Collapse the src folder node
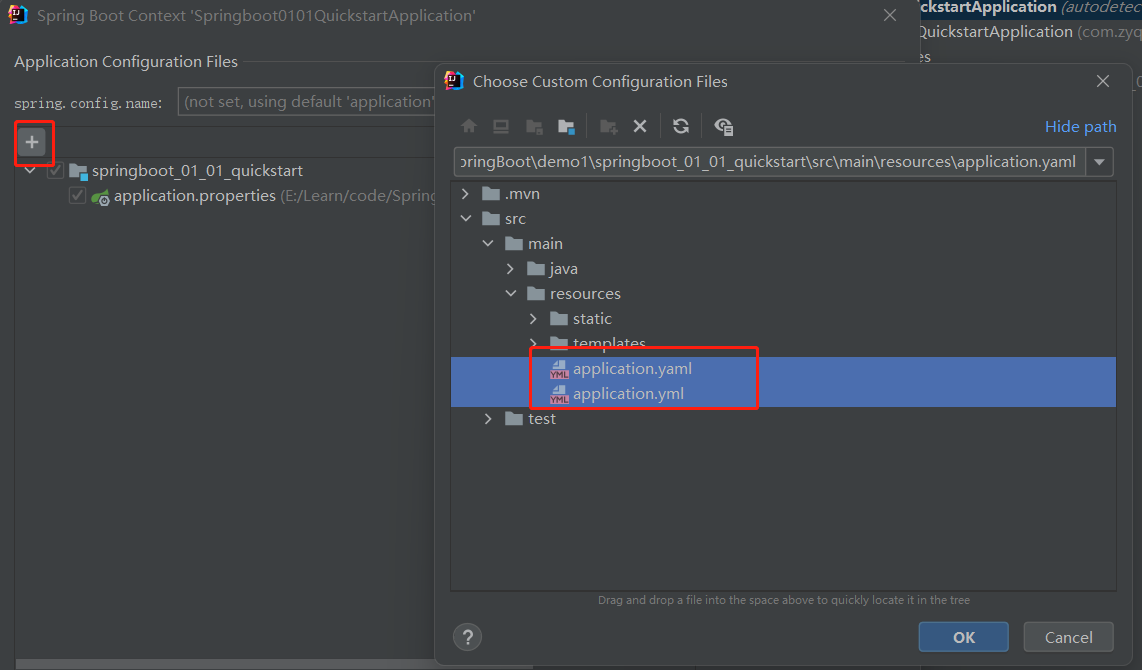This screenshot has width=1142, height=670. [x=466, y=218]
